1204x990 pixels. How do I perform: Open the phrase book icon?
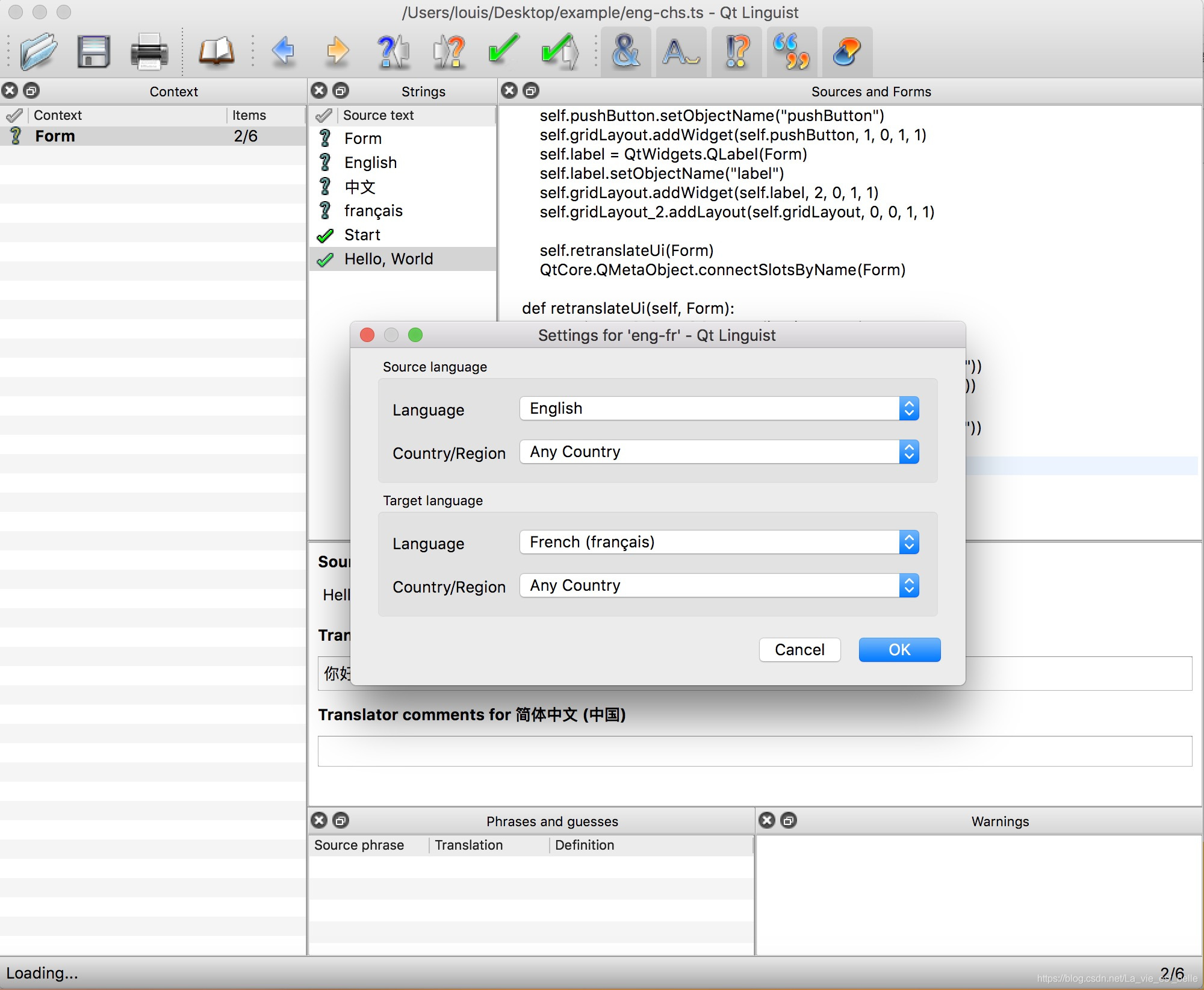(216, 52)
